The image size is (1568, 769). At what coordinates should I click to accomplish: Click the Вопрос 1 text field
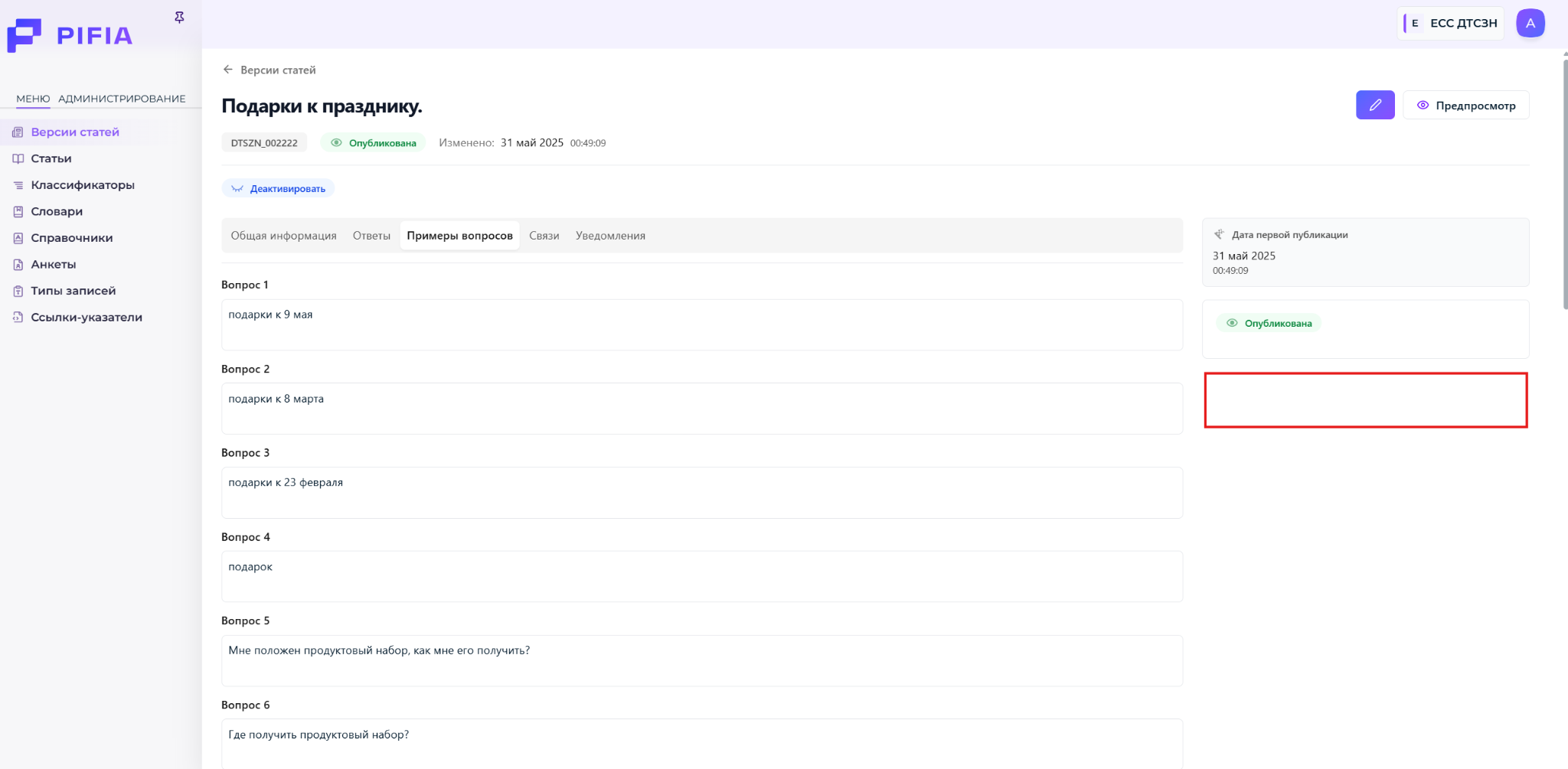click(x=701, y=324)
